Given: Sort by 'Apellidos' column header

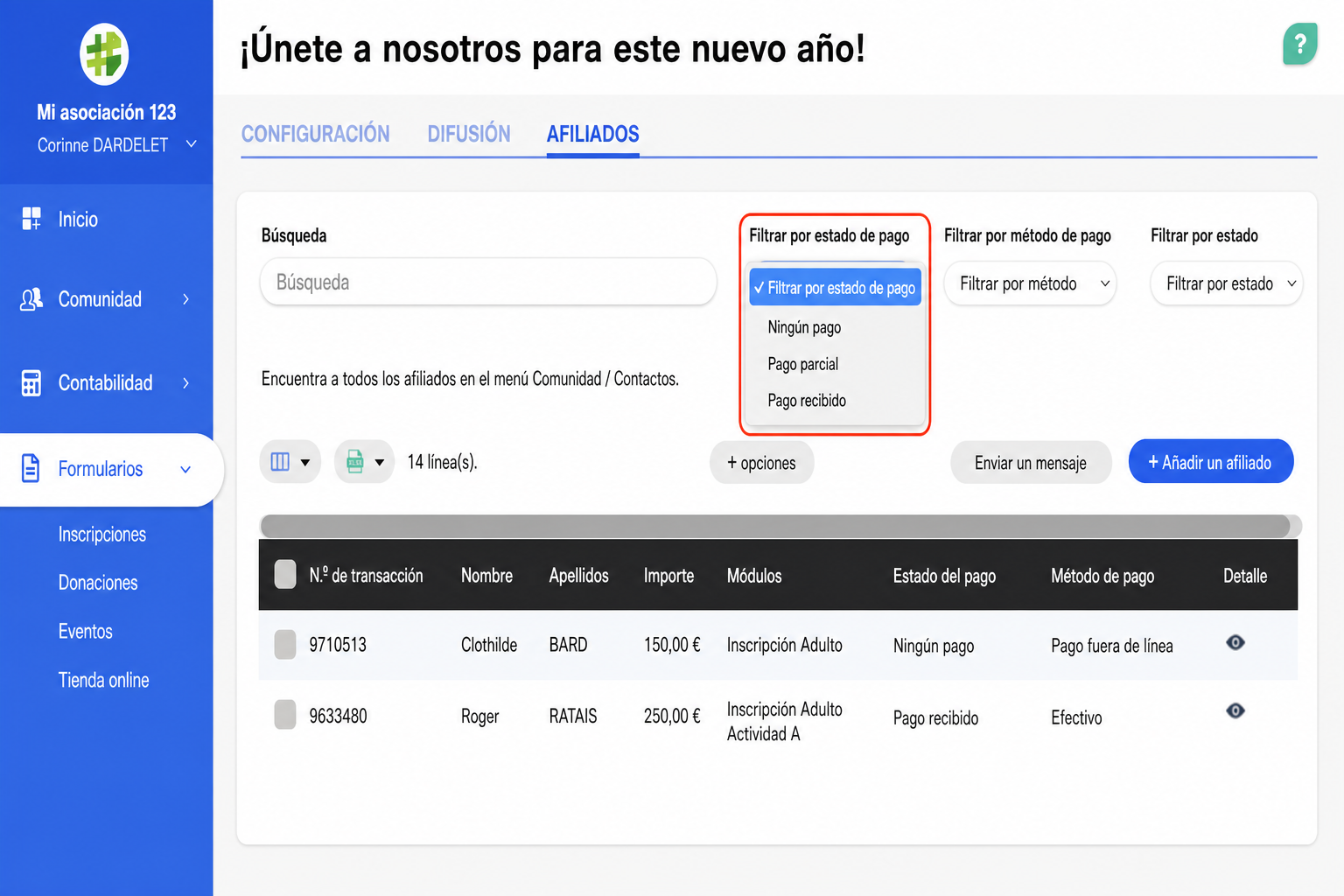Looking at the screenshot, I should tap(579, 576).
